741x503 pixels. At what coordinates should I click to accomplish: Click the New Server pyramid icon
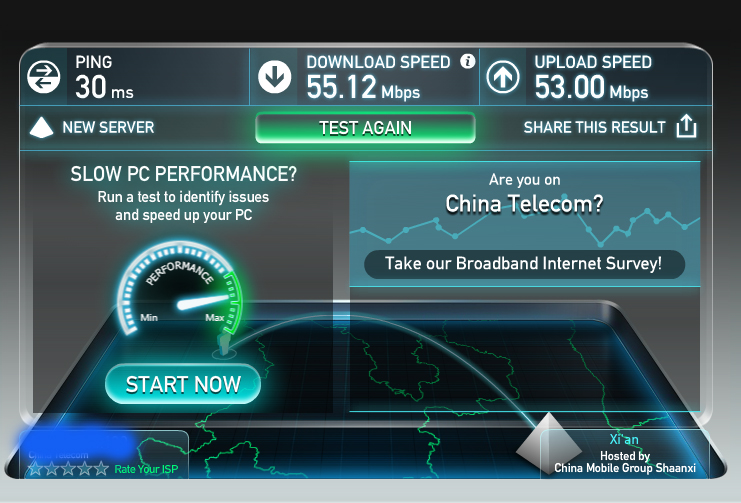click(x=42, y=127)
